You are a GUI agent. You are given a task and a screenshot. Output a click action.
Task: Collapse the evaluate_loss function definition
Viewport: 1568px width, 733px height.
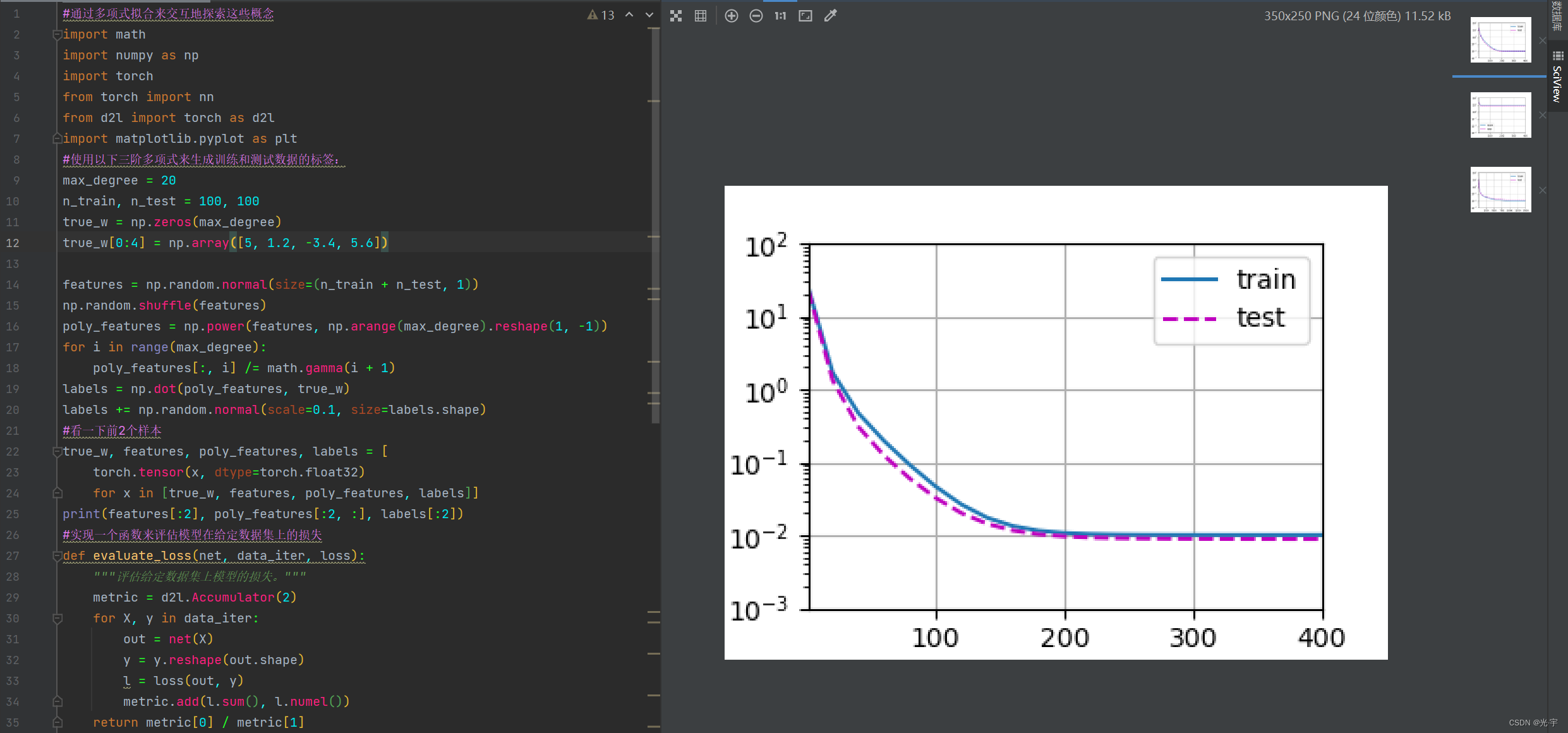point(57,555)
